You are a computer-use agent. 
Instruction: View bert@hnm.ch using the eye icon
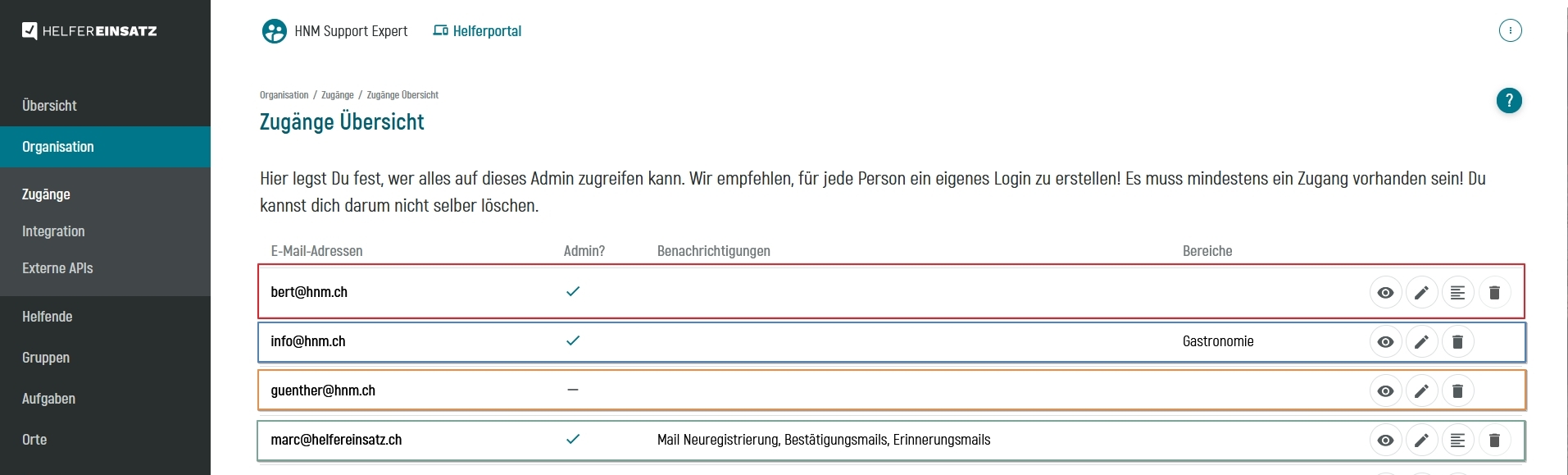pyautogui.click(x=1386, y=293)
